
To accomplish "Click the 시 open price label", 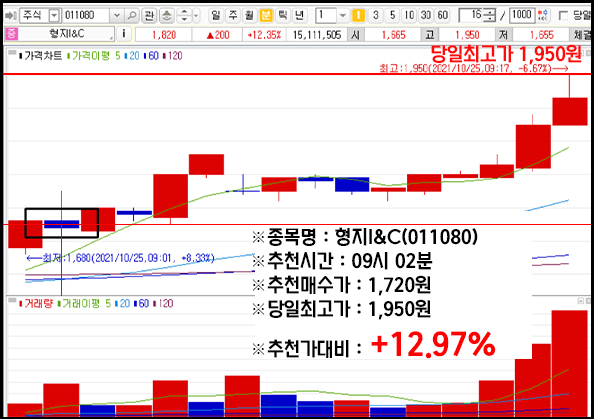I will pos(356,35).
